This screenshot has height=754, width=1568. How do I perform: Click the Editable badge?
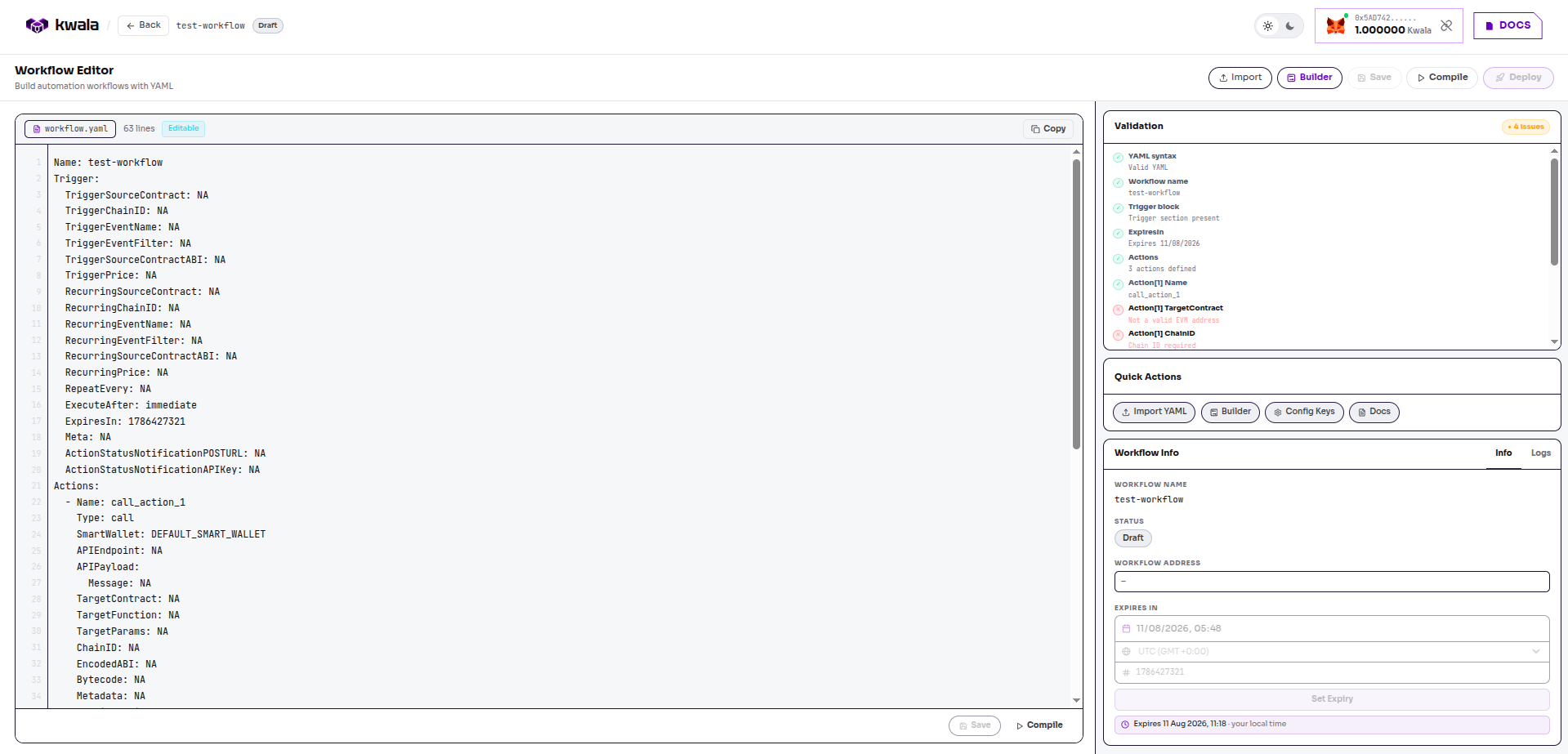point(183,128)
